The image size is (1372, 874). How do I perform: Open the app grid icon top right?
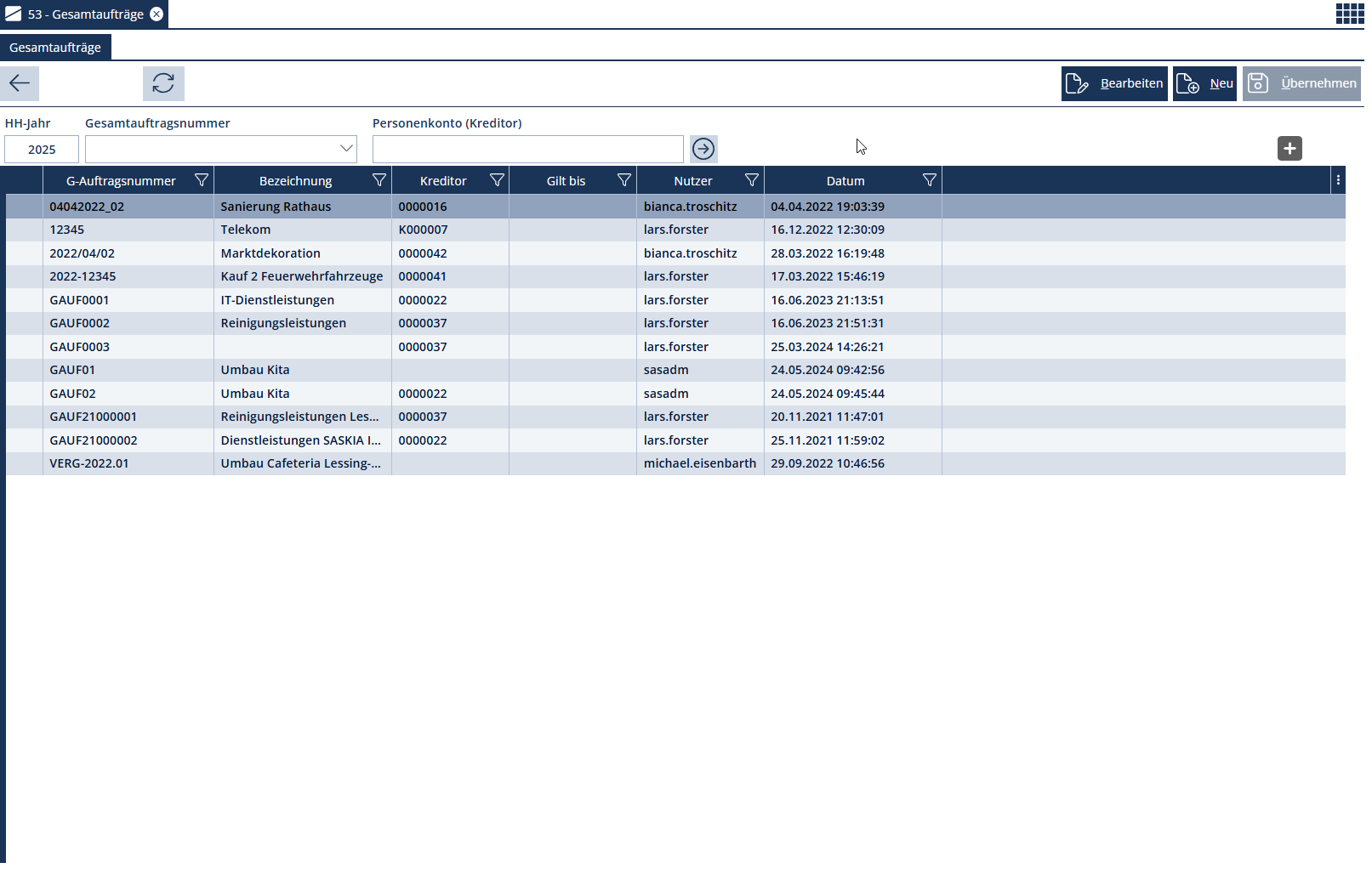point(1349,14)
